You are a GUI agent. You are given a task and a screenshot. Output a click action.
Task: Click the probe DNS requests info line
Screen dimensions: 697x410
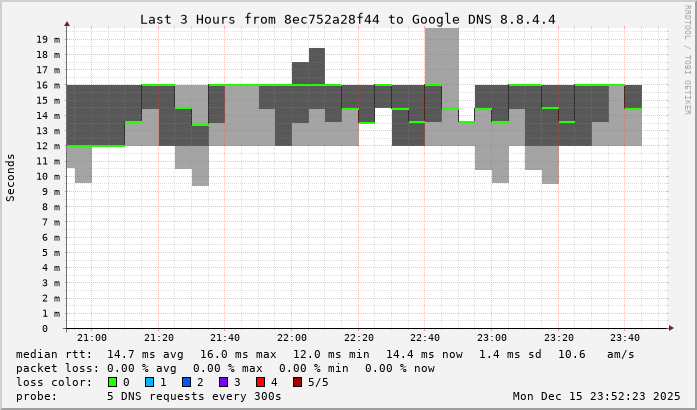pyautogui.click(x=150, y=396)
